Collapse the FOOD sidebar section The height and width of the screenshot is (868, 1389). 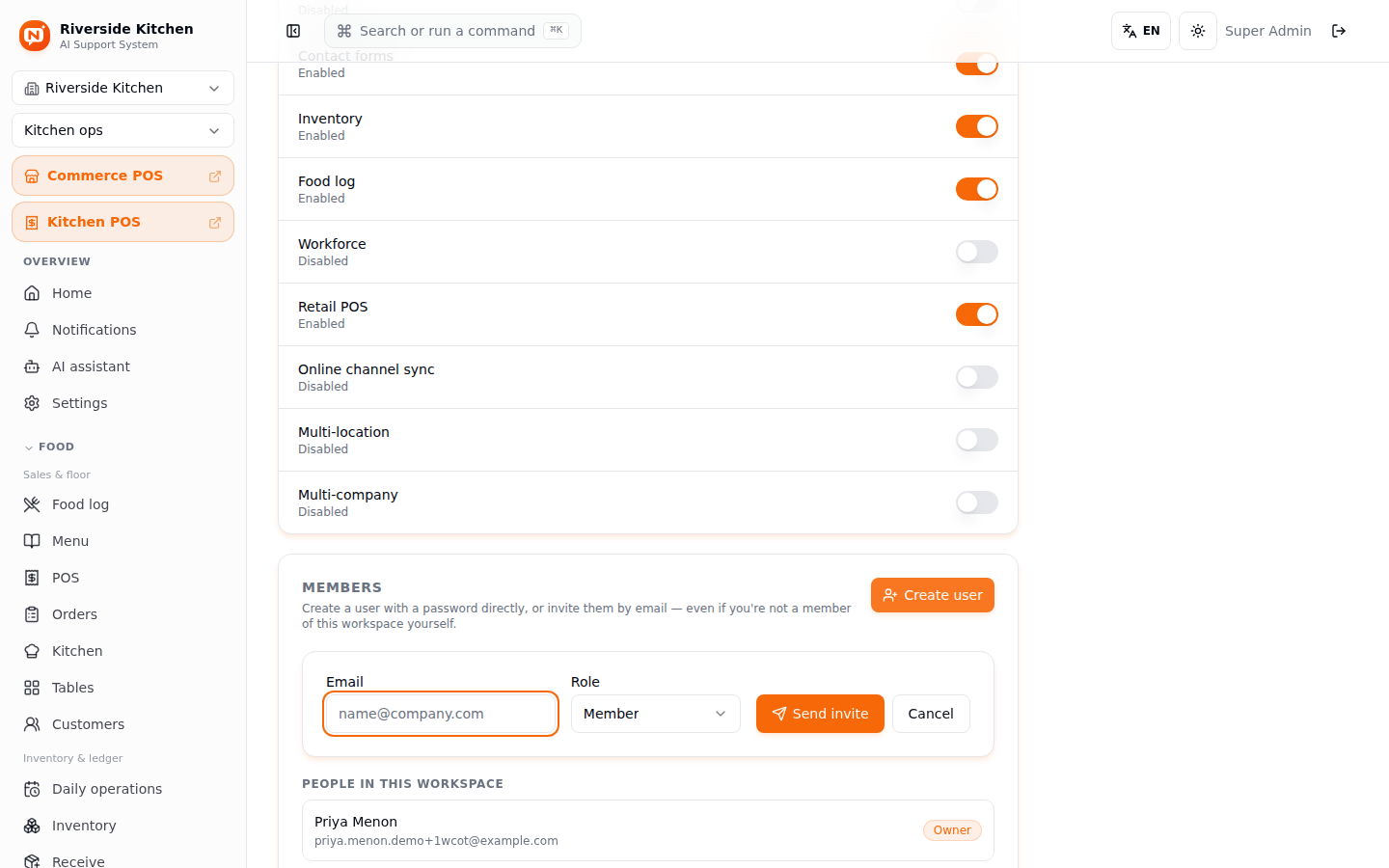(x=48, y=447)
